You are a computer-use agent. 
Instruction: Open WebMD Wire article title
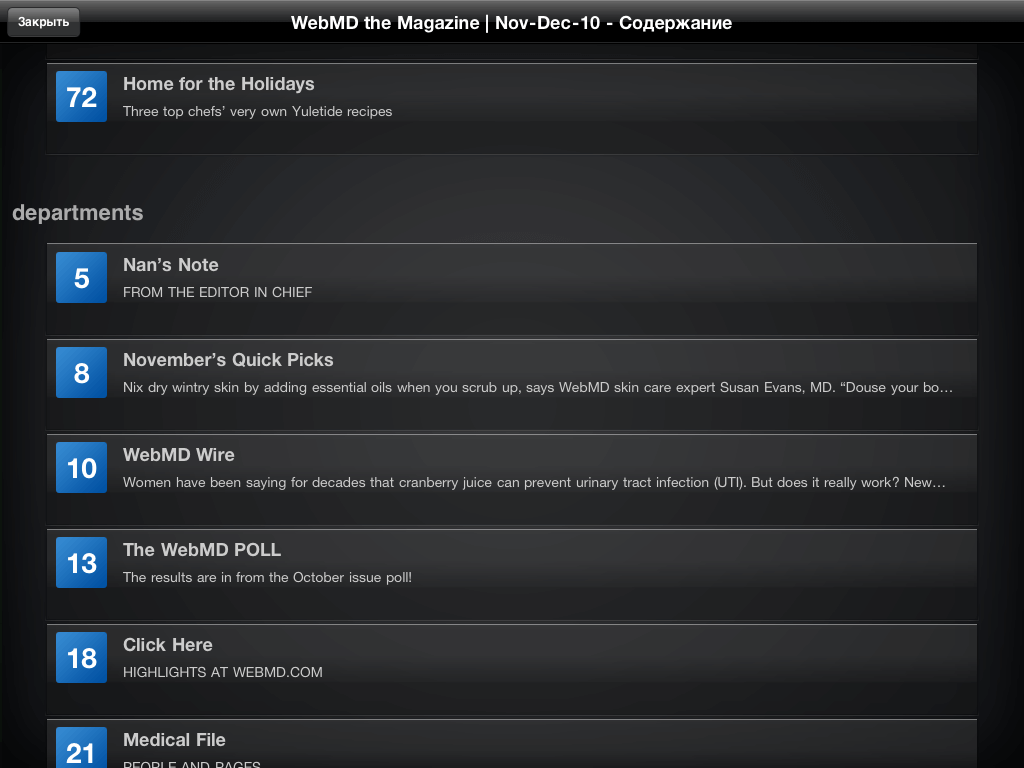pyautogui.click(x=179, y=455)
